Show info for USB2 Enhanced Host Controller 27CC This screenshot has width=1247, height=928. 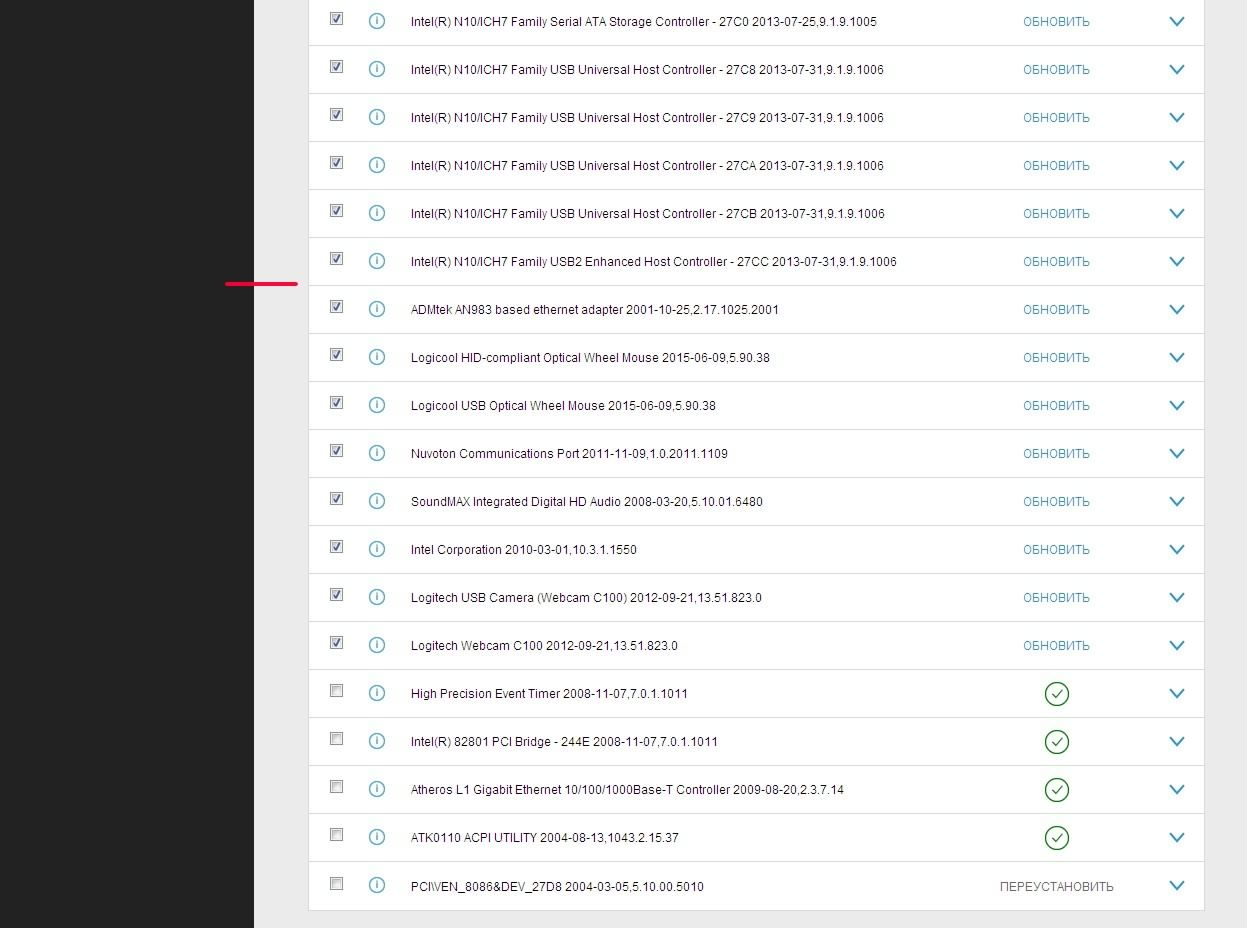coord(377,261)
